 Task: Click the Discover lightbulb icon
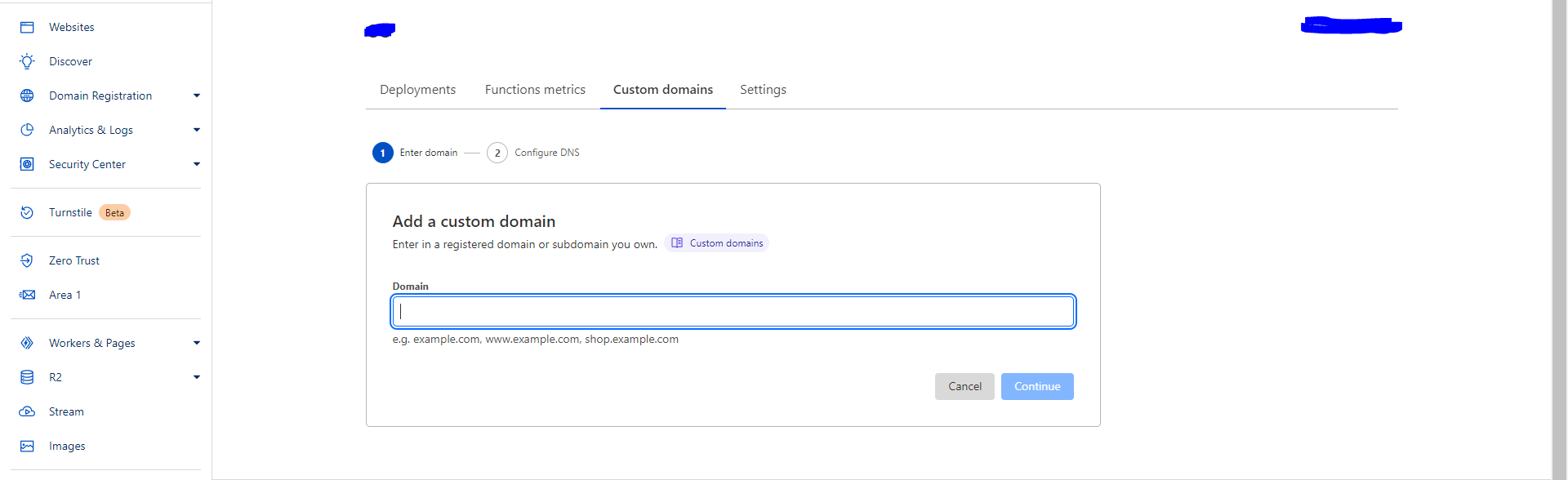tap(27, 61)
